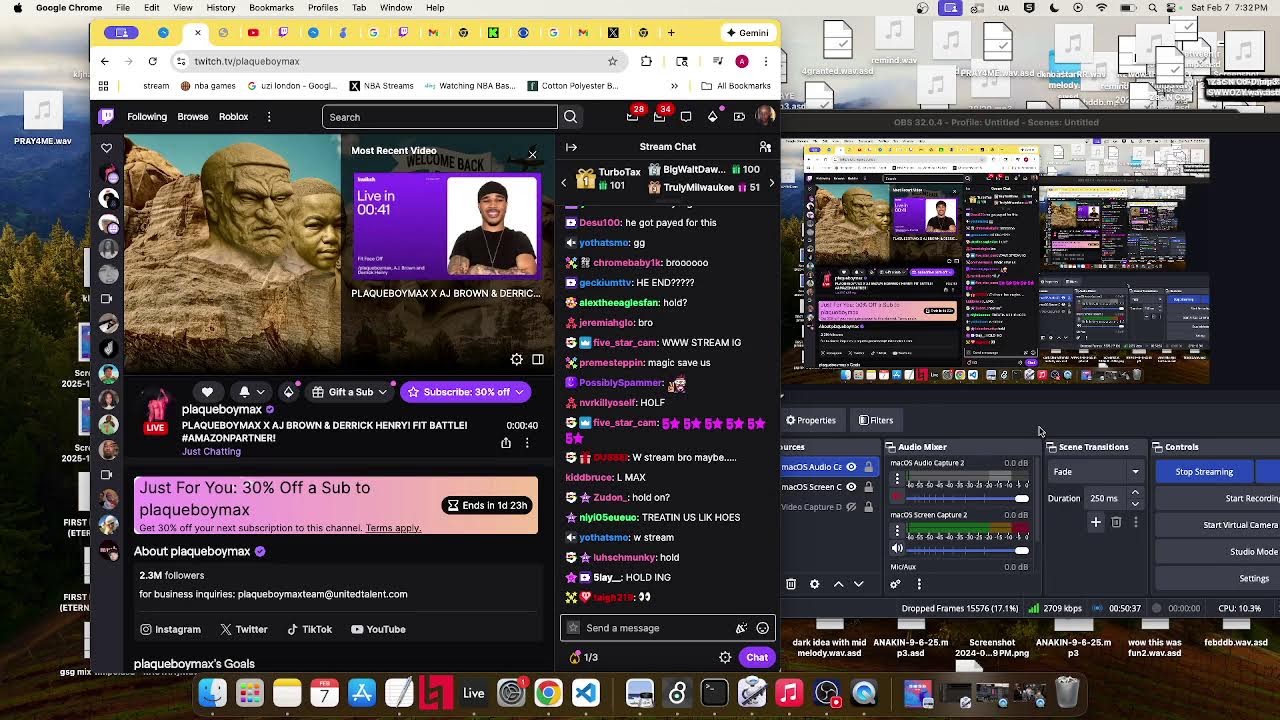
Task: Toggle lock on macOS Audio Capture source
Action: tap(868, 467)
